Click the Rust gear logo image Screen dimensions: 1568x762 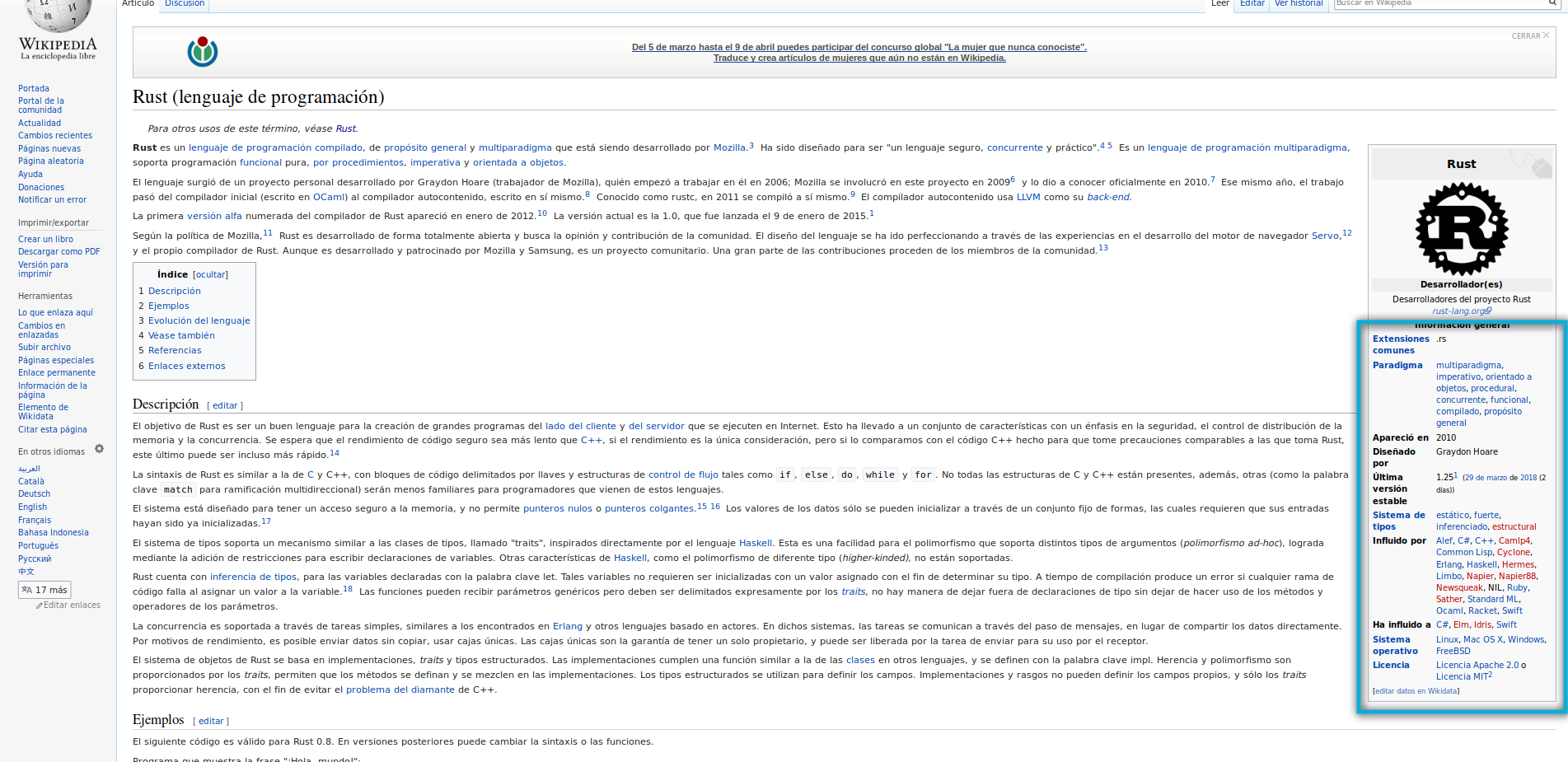point(1461,229)
